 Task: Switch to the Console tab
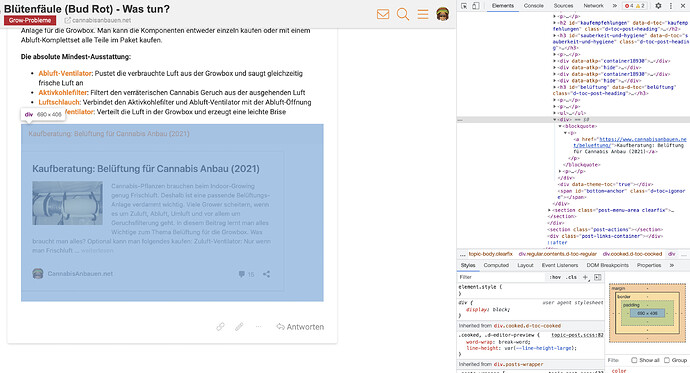(x=533, y=6)
